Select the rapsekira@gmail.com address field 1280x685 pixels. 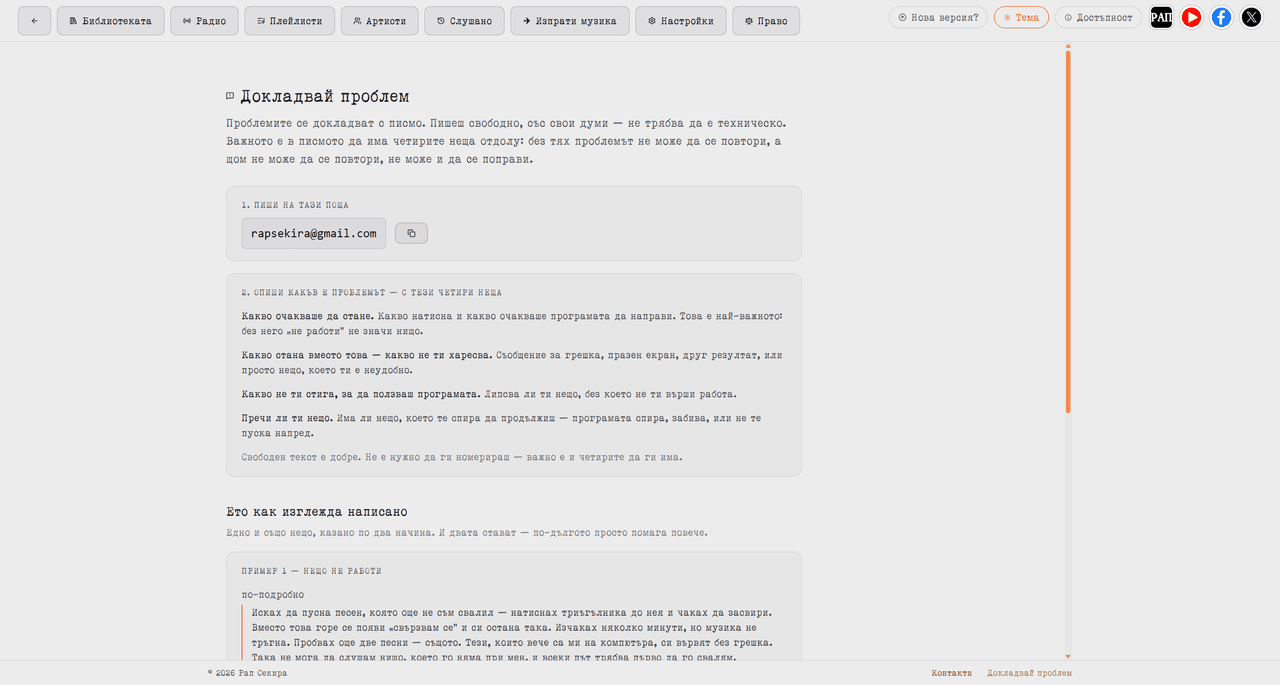point(313,233)
